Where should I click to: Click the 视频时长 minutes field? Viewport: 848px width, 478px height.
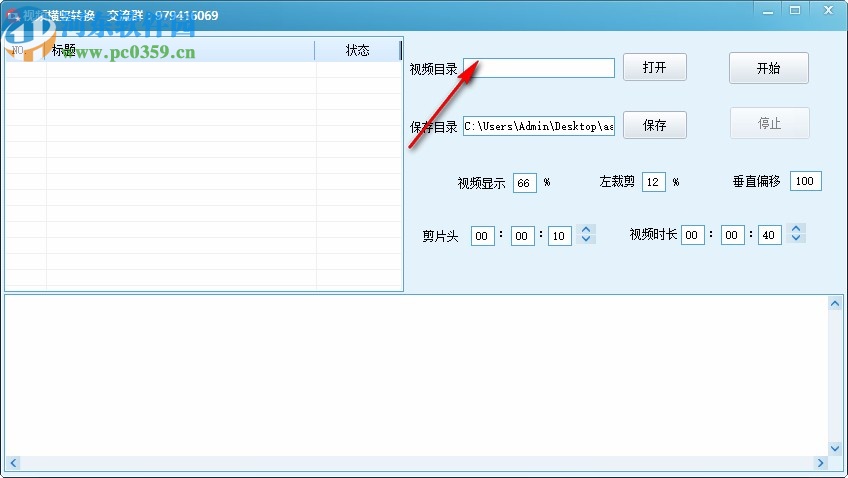[x=732, y=235]
